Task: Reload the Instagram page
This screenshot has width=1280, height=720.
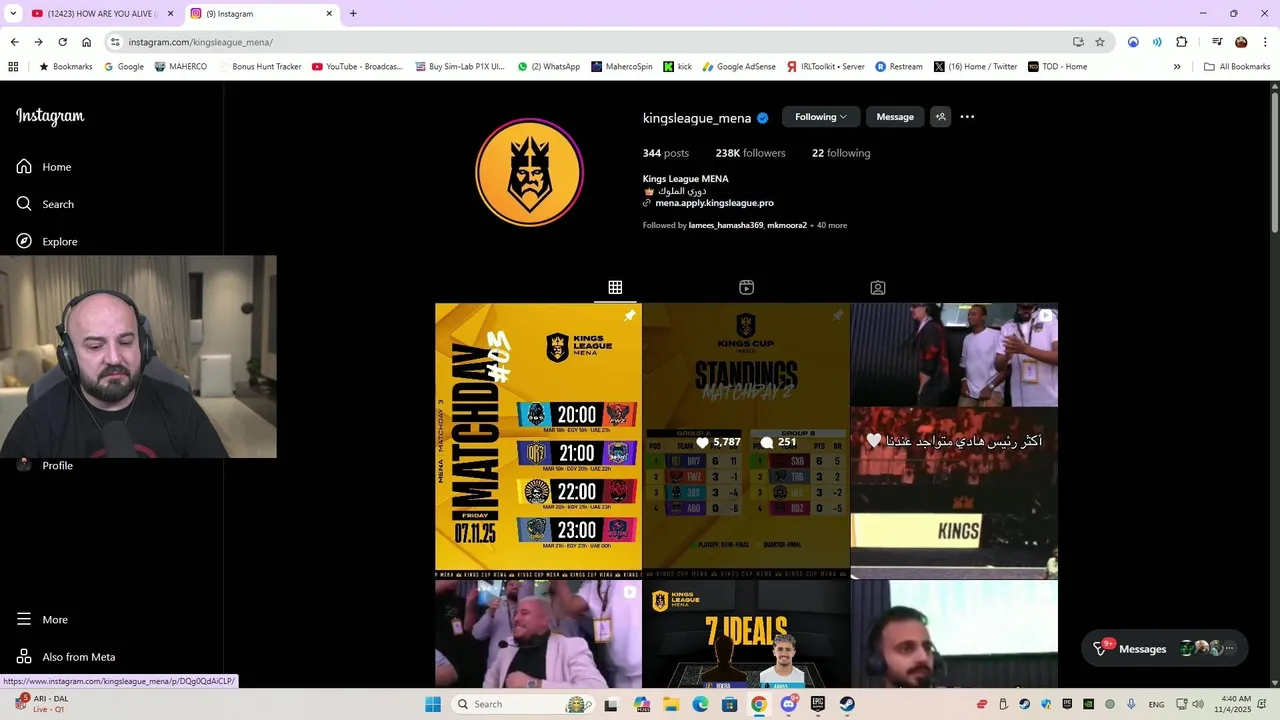Action: click(x=62, y=42)
